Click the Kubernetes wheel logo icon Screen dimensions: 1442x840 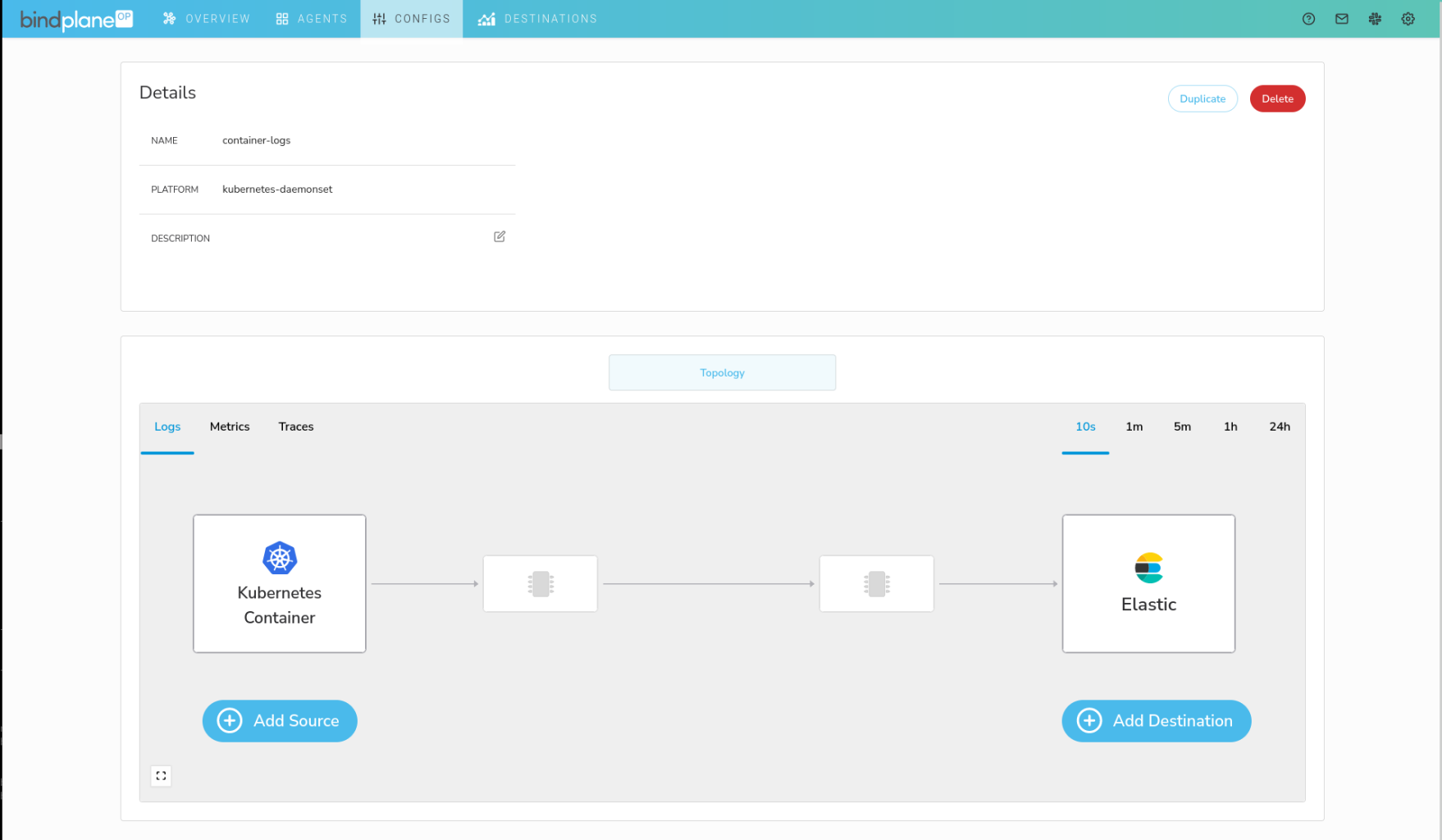click(280, 558)
